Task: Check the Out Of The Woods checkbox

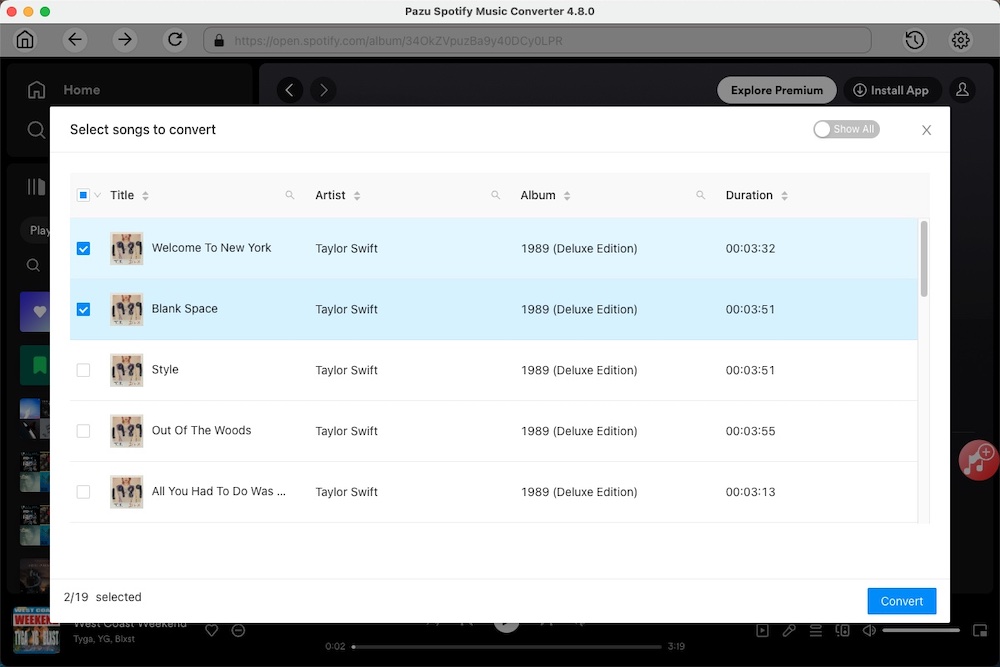Action: click(83, 431)
